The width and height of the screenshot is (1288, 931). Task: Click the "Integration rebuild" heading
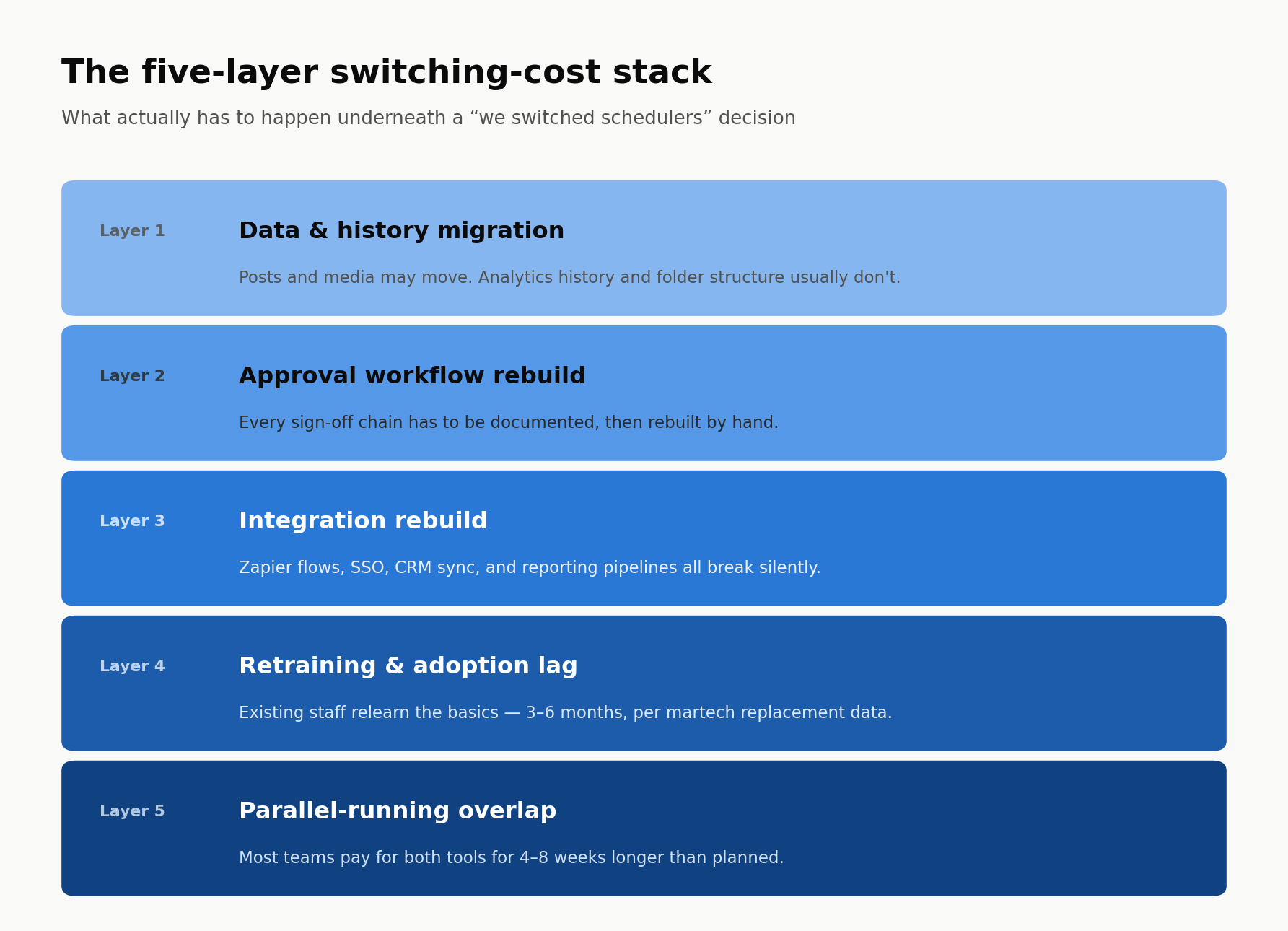363,522
